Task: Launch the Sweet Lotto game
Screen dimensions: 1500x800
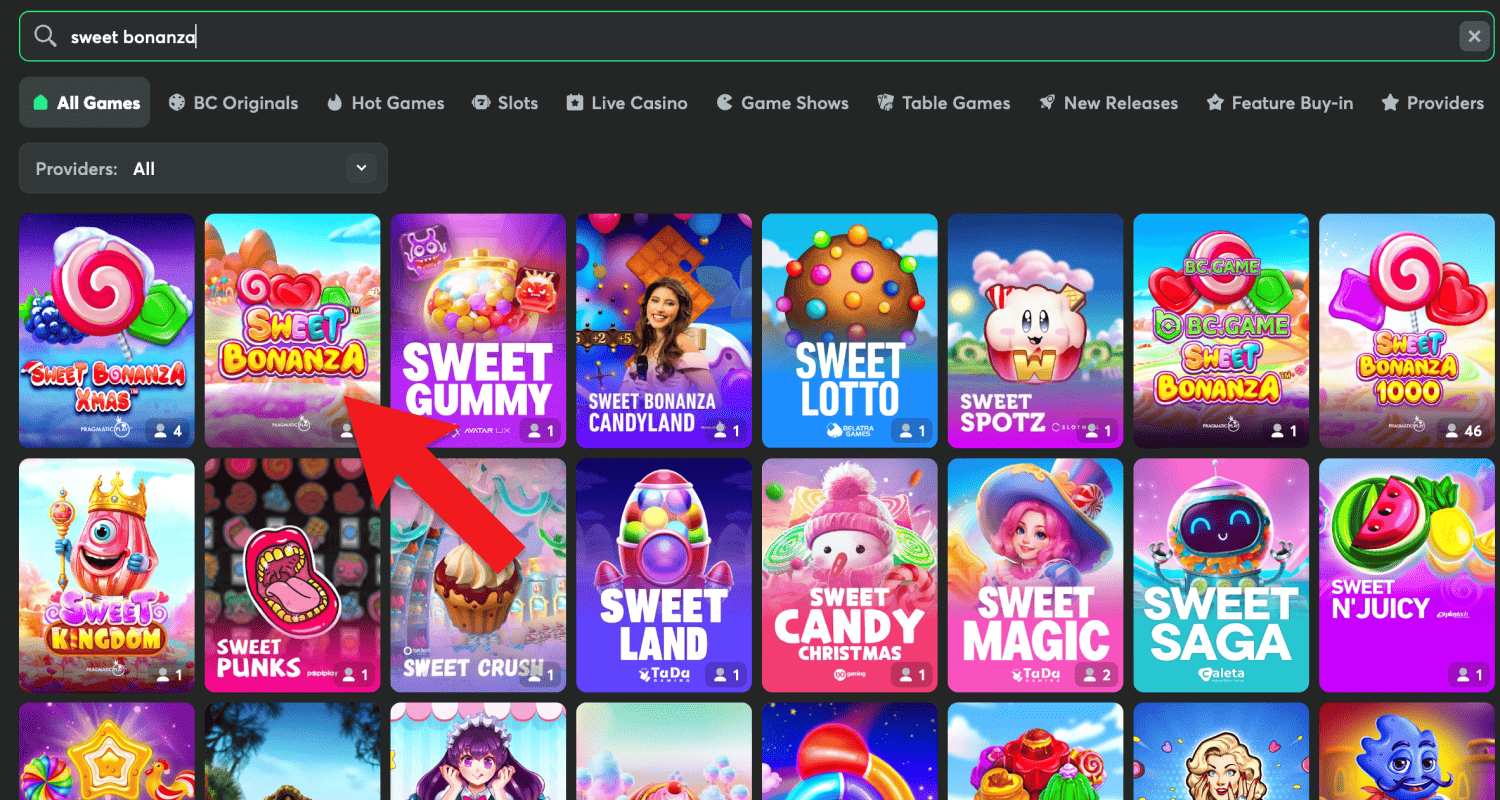Action: 850,330
